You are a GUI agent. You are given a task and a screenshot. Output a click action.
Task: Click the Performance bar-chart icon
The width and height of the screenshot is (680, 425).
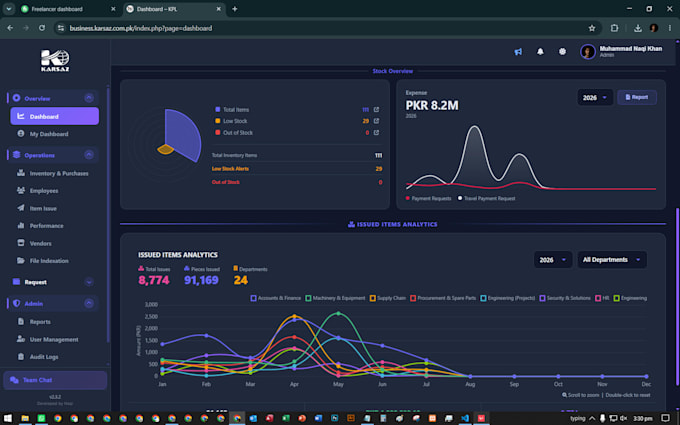pos(20,225)
